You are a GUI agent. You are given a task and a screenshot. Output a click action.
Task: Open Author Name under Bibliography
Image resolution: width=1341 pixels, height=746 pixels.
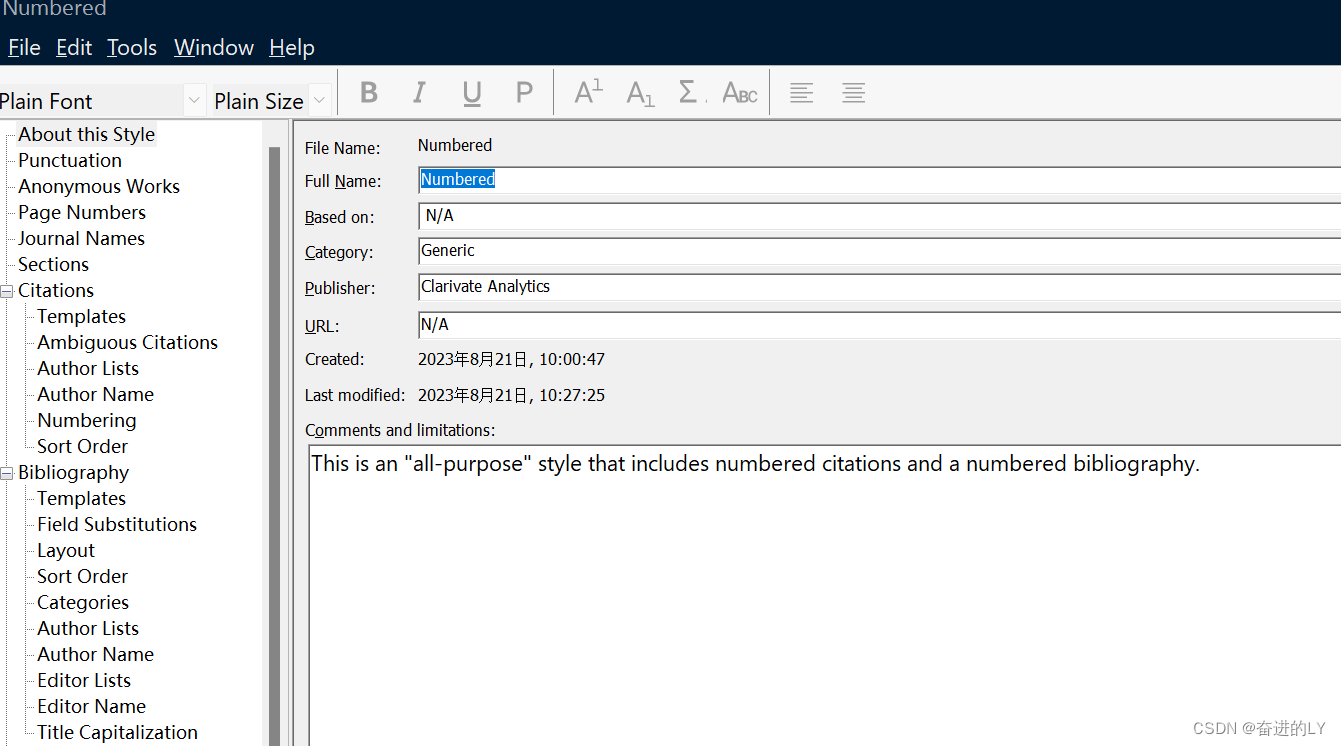[95, 654]
